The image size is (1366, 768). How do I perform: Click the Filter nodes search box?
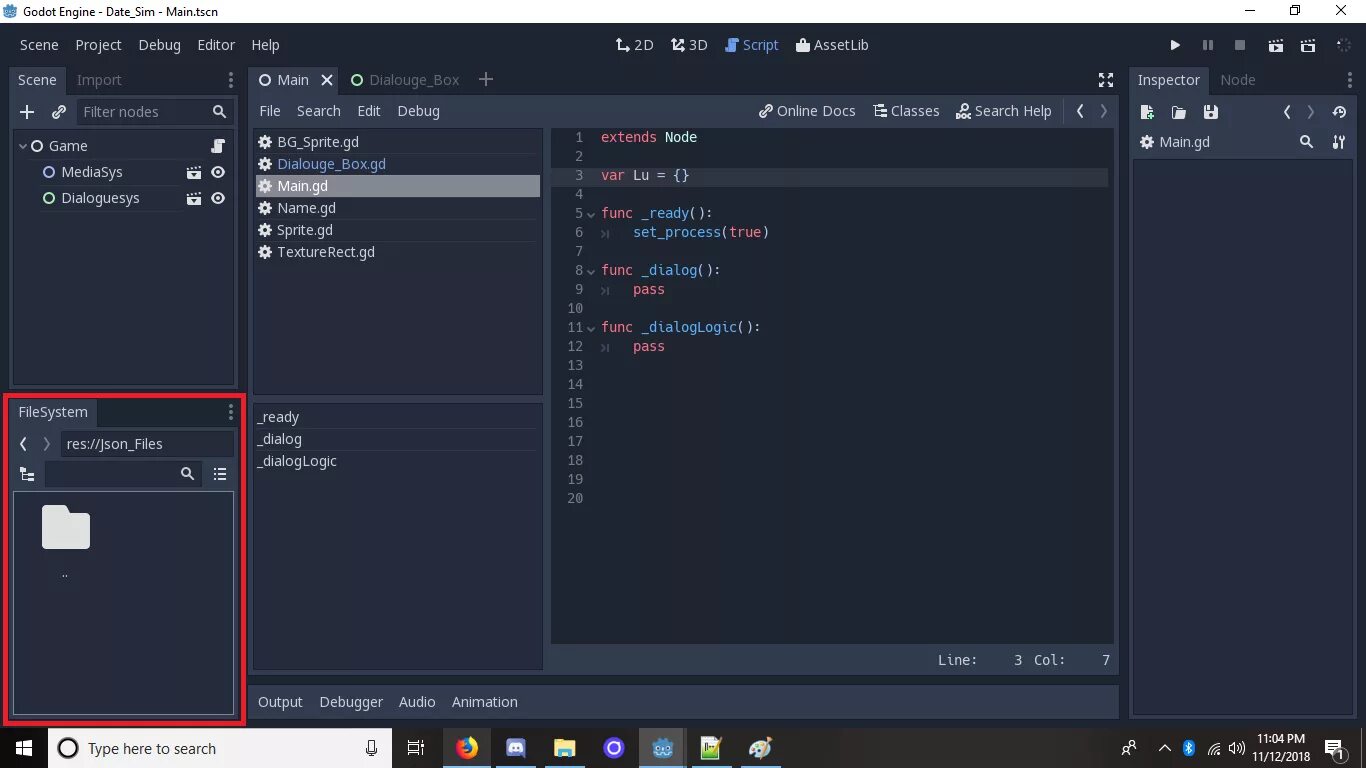point(155,112)
